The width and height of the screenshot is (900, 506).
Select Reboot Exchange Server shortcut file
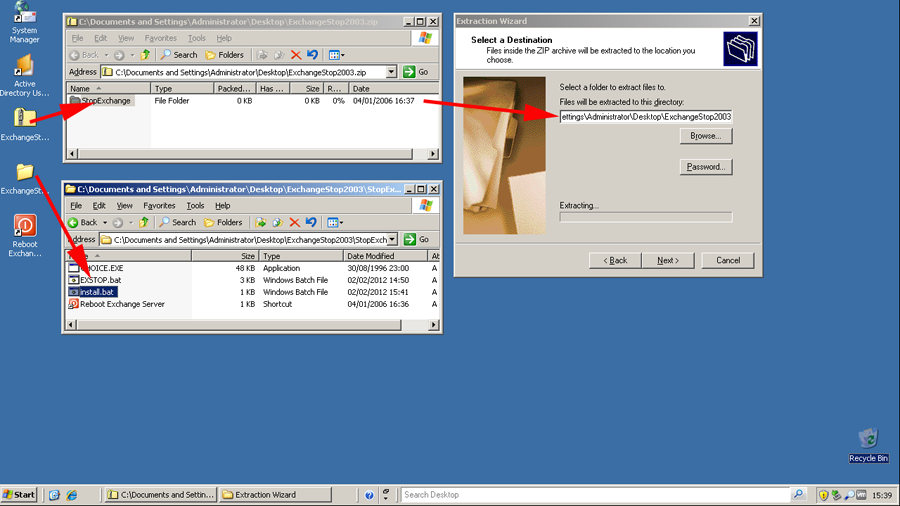pos(117,304)
